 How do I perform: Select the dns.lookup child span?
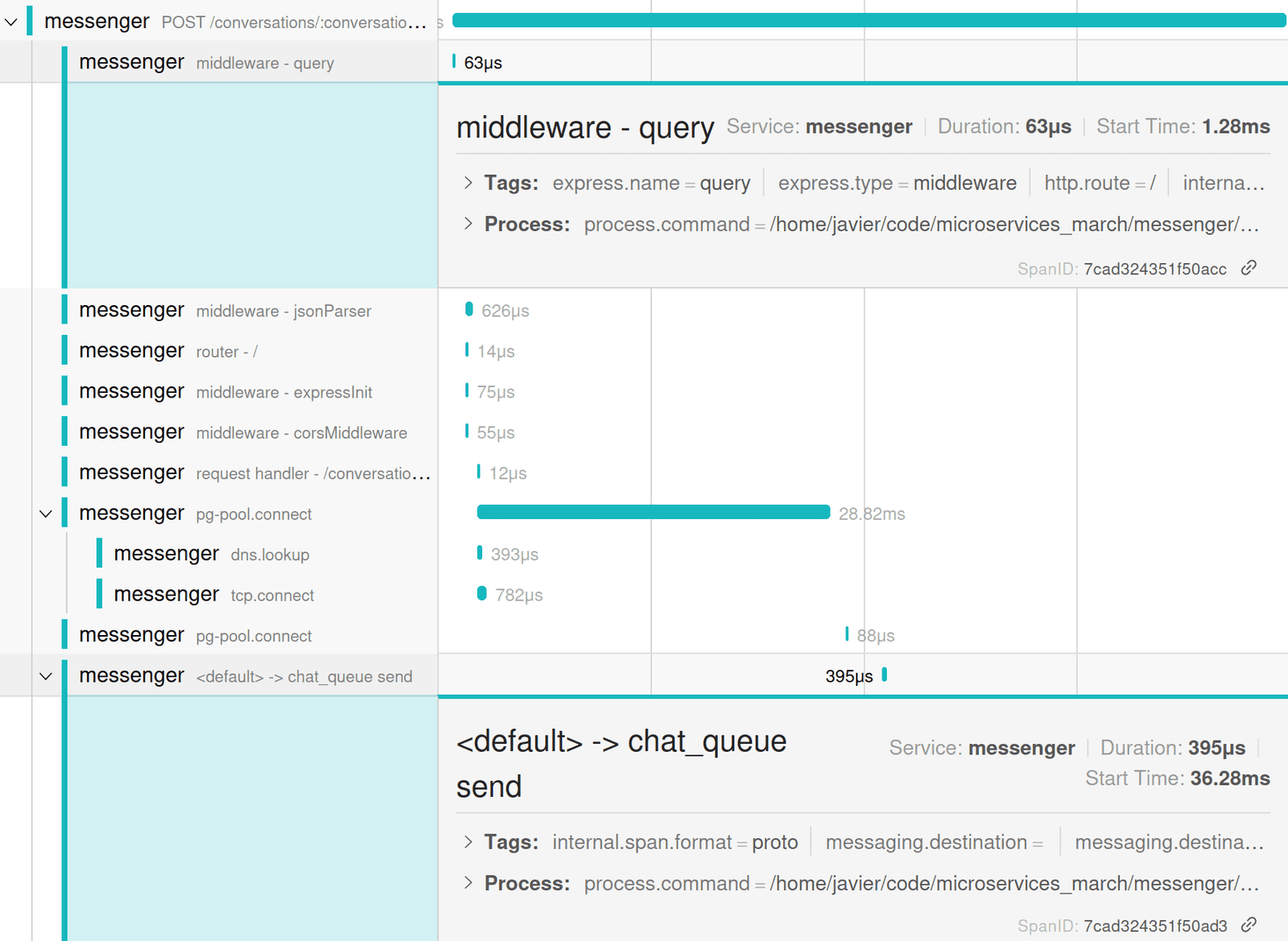point(242,554)
